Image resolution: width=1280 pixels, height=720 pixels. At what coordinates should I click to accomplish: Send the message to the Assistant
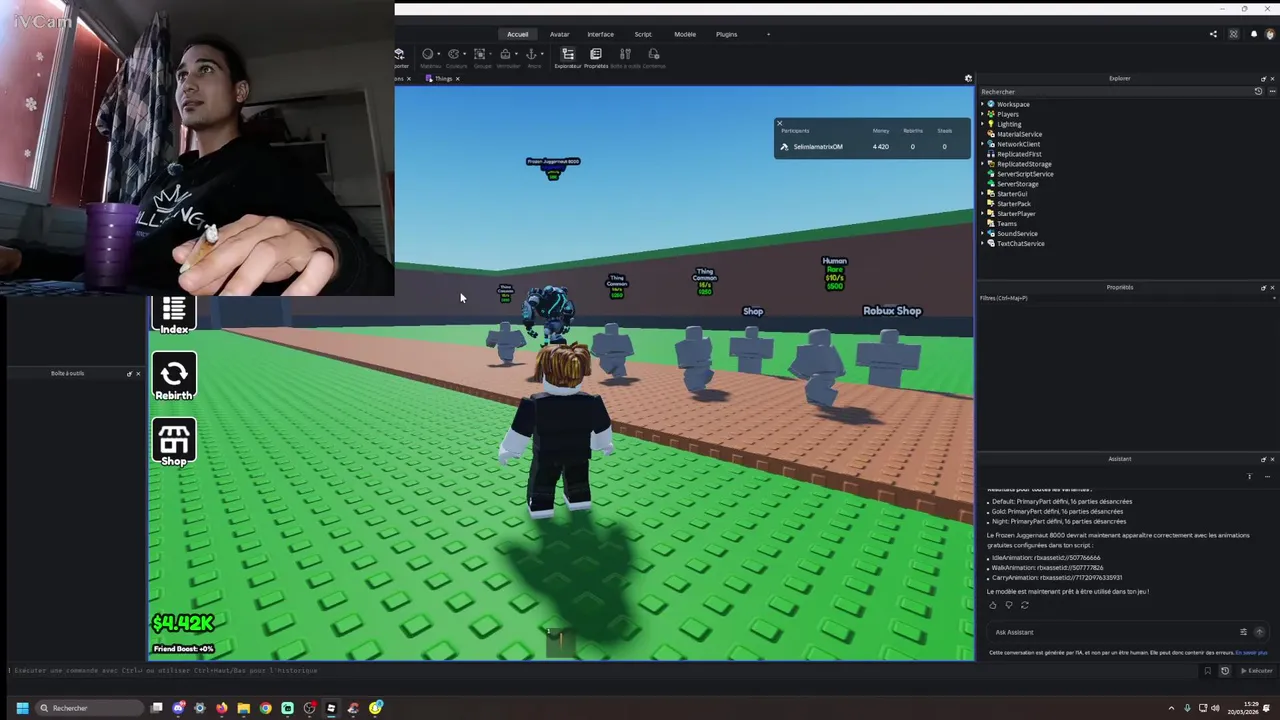[1259, 632]
